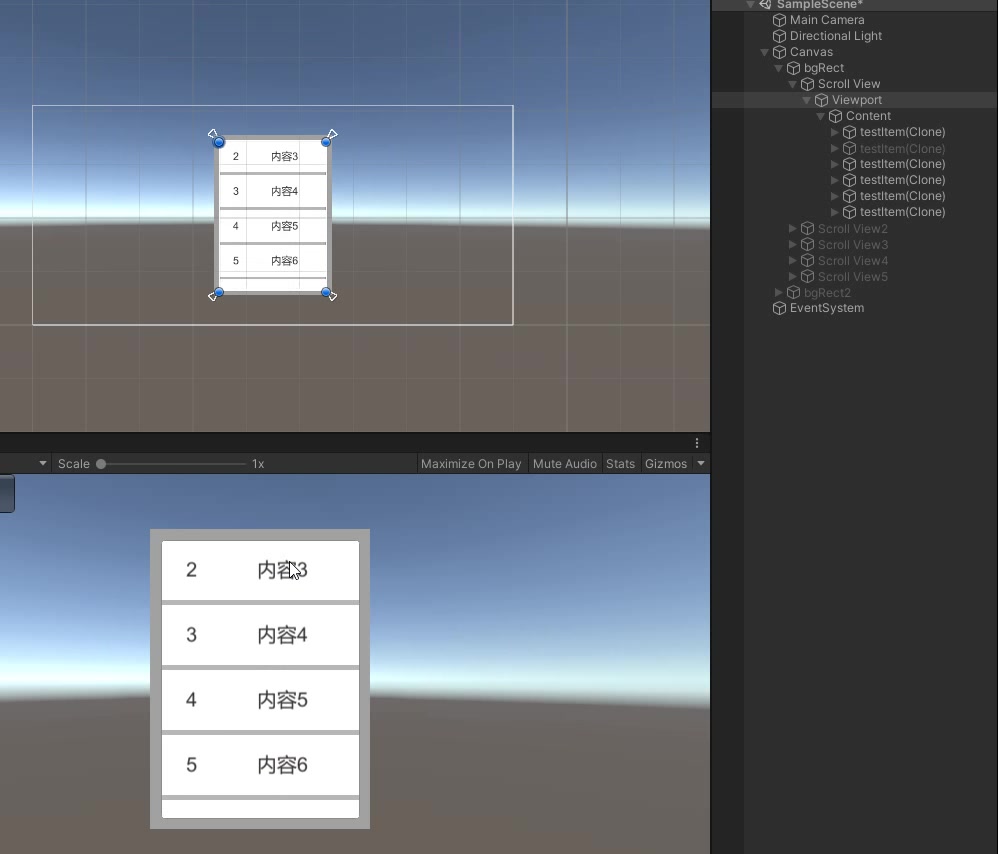
Task: Open the Gizmos dropdown arrow
Action: 701,464
